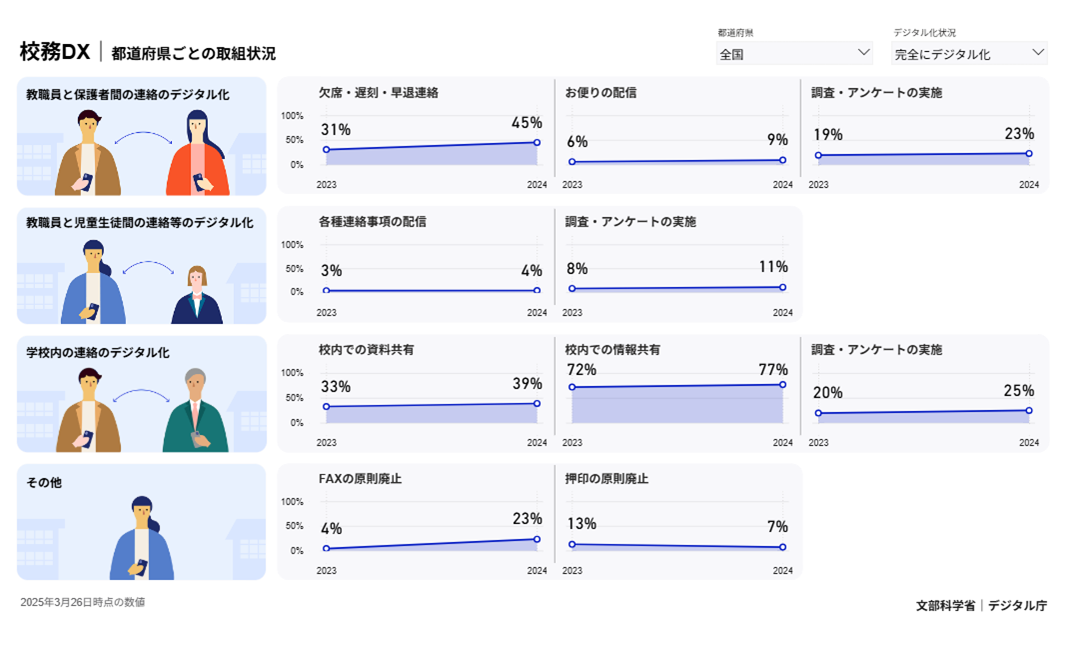The height and width of the screenshot is (647, 1090).
Task: Click the 2023 data point on お便りの配信 chart
Action: pyautogui.click(x=571, y=158)
